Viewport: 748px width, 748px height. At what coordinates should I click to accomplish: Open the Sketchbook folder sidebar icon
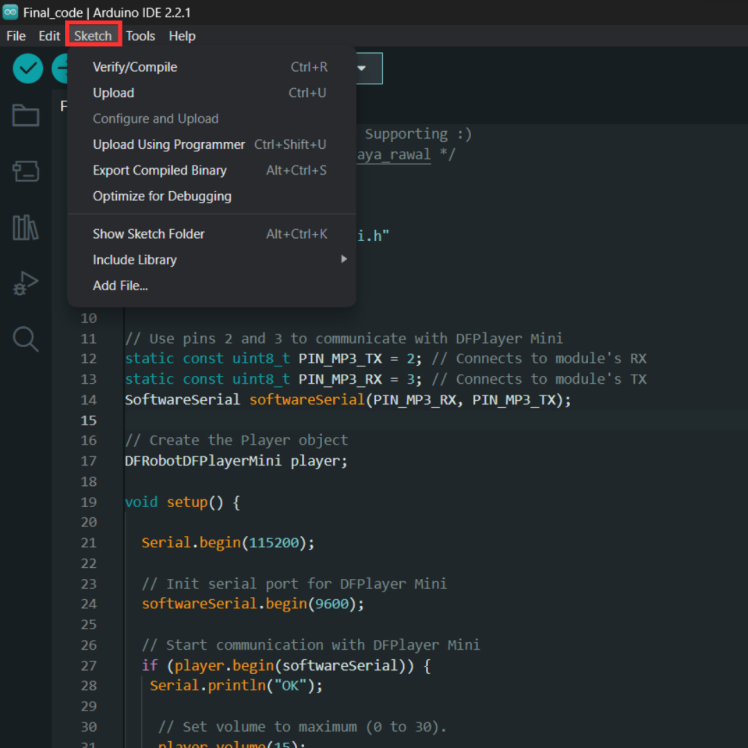26,115
